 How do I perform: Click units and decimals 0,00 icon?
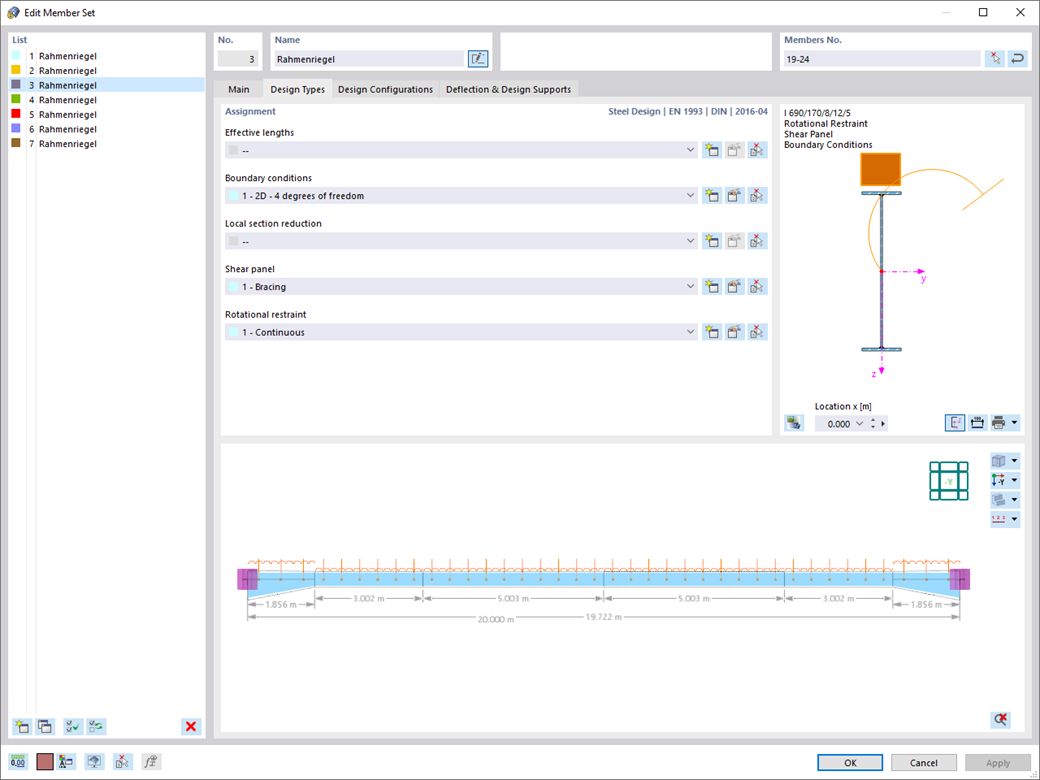pyautogui.click(x=18, y=761)
